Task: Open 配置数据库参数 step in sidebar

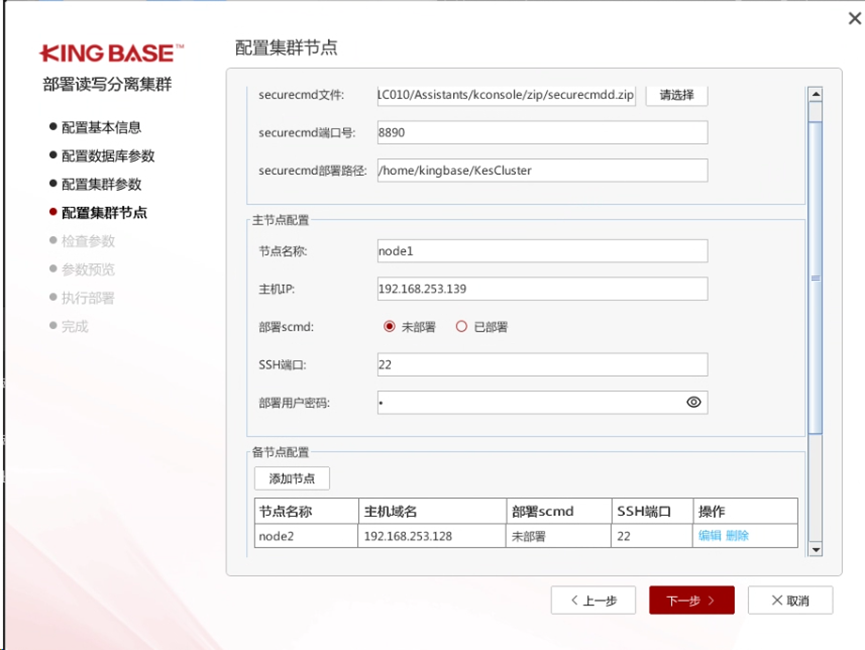Action: [107, 156]
